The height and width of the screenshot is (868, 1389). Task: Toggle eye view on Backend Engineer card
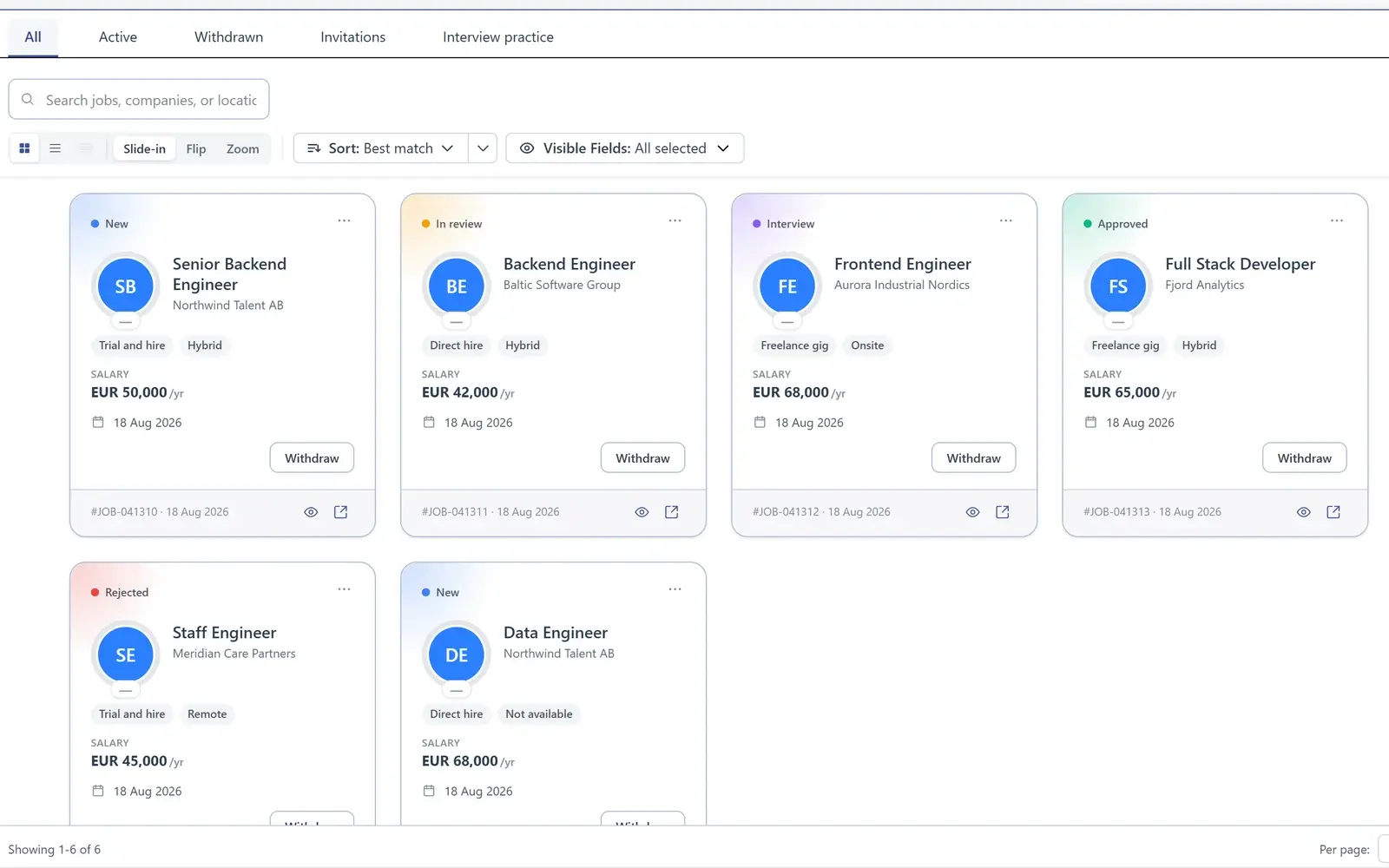(x=642, y=512)
